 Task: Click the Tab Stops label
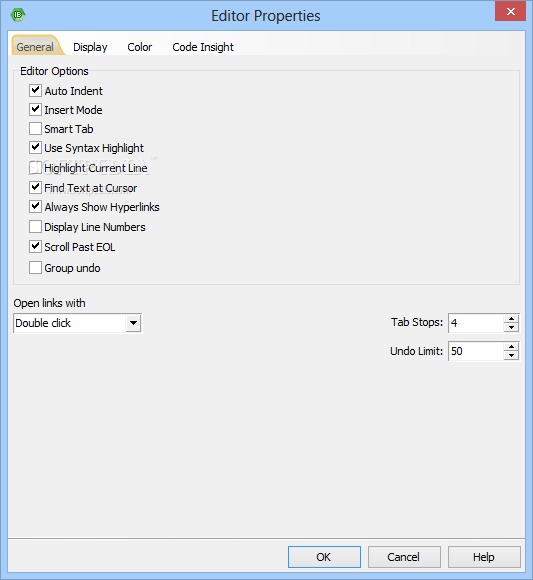417,322
